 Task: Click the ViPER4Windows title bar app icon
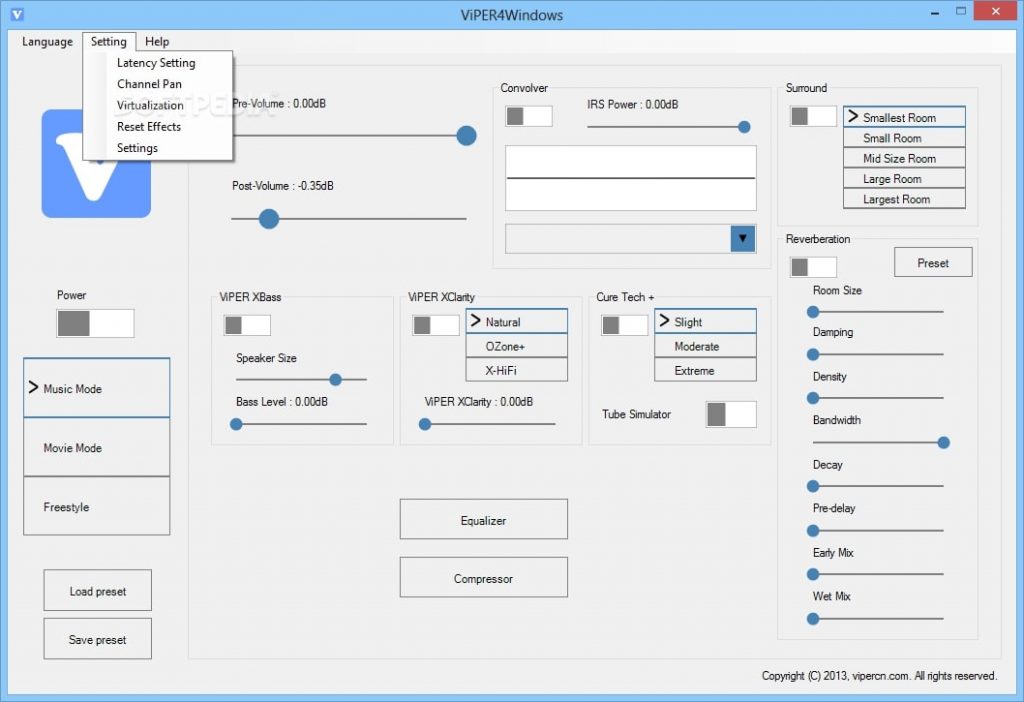[18, 14]
